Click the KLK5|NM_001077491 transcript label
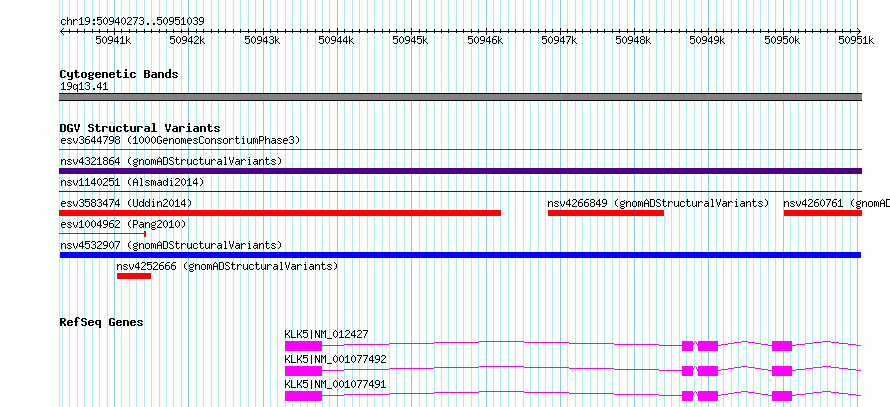The image size is (890, 407). (335, 384)
